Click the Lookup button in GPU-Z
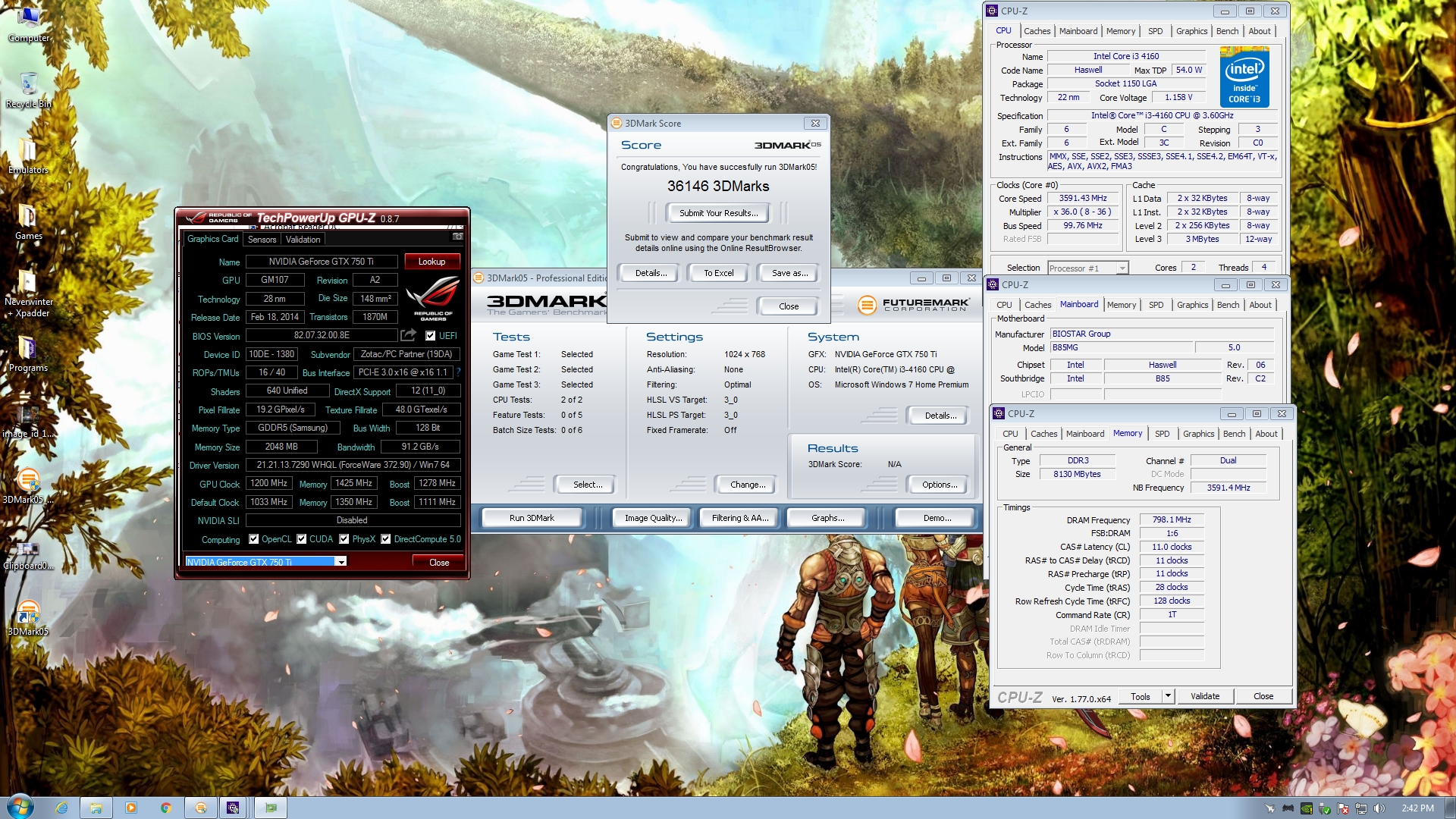Image resolution: width=1456 pixels, height=819 pixels. coord(431,262)
